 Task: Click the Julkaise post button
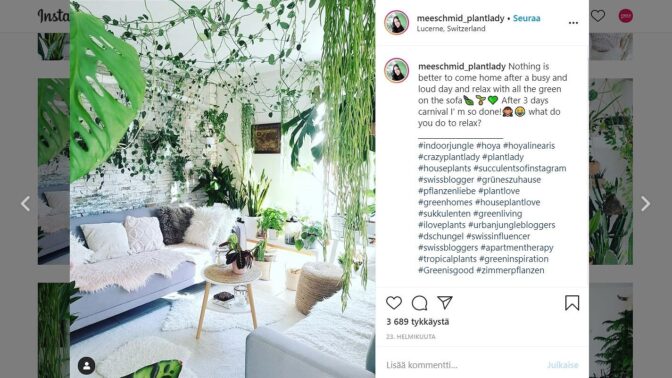coord(563,365)
